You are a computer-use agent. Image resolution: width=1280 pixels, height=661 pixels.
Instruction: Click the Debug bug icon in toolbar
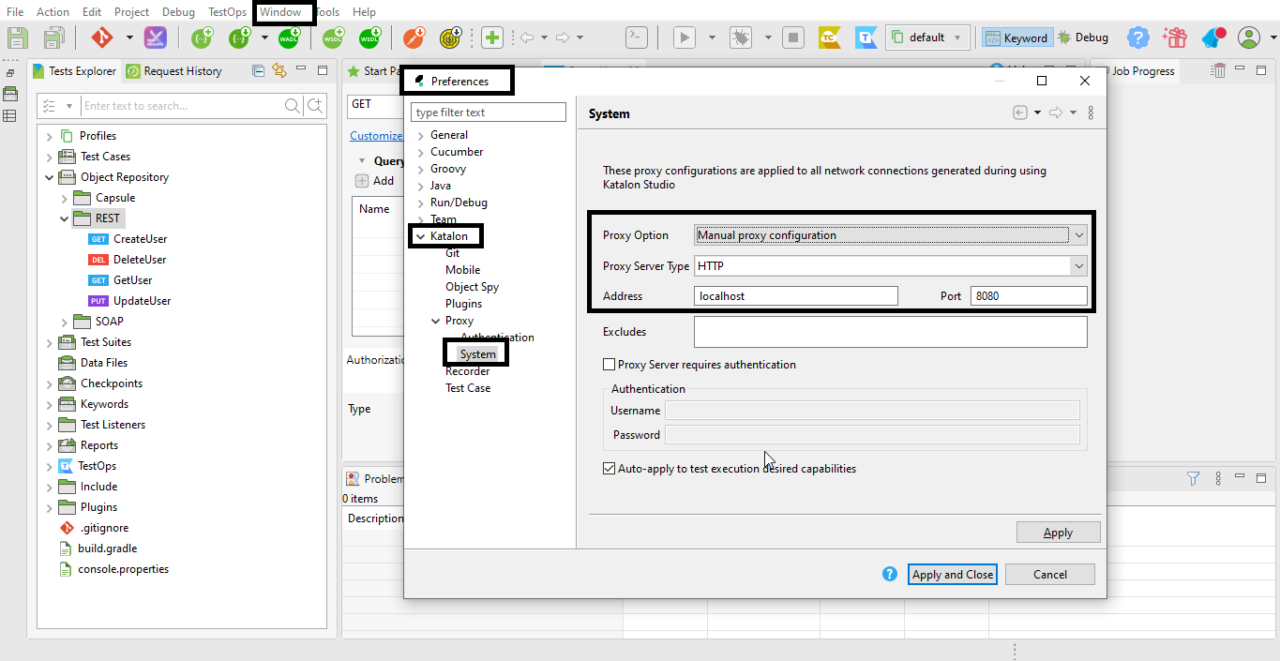[740, 38]
